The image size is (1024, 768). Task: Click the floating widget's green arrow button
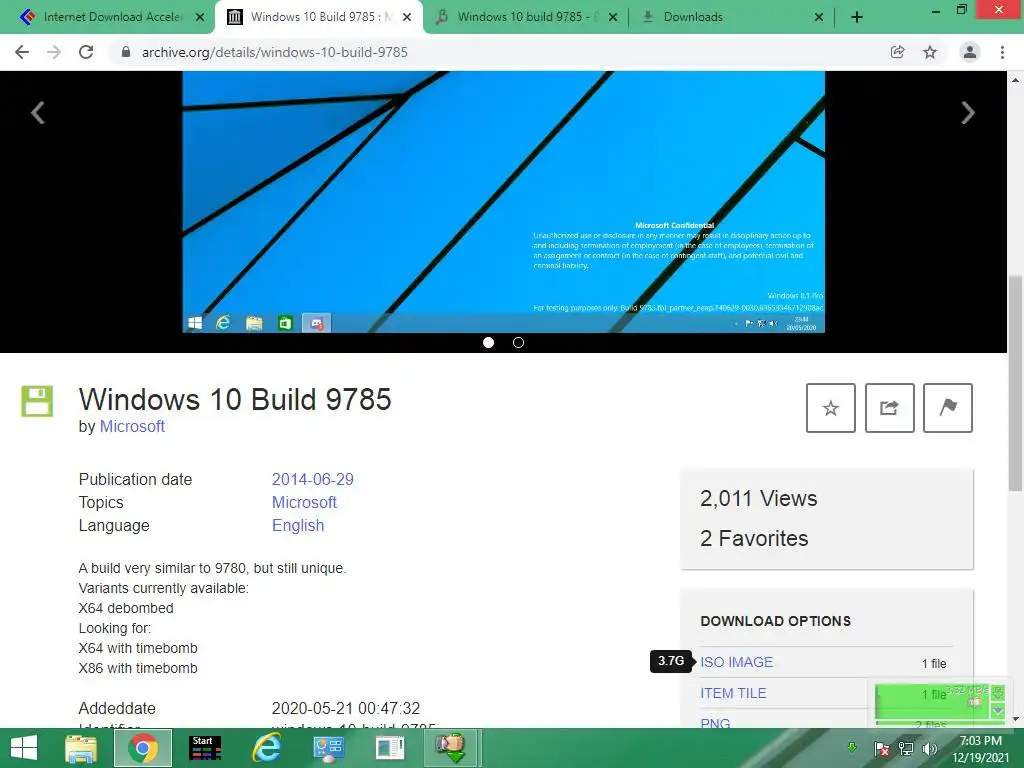click(x=998, y=692)
